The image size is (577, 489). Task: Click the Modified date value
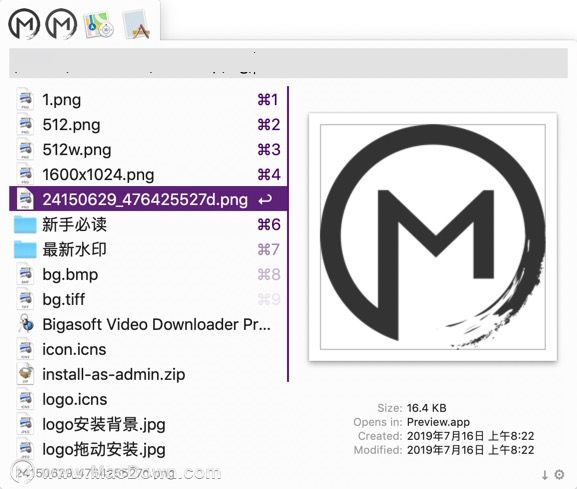(x=470, y=450)
